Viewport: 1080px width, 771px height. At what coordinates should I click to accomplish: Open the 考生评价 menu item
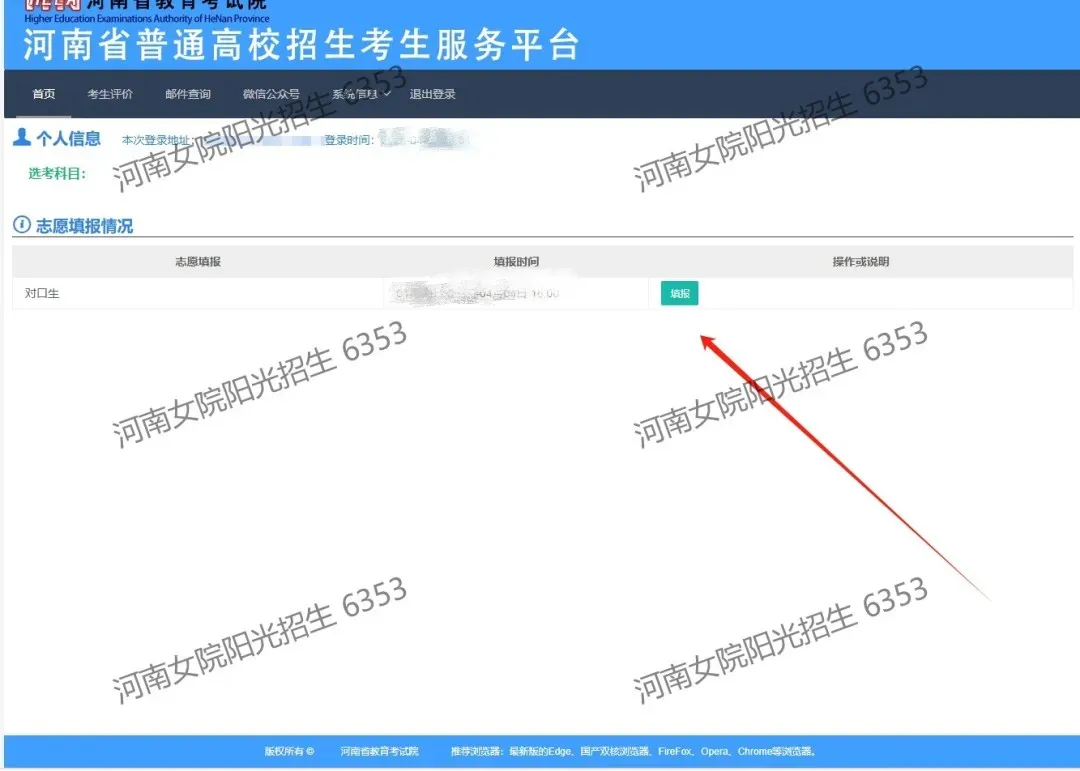click(110, 94)
